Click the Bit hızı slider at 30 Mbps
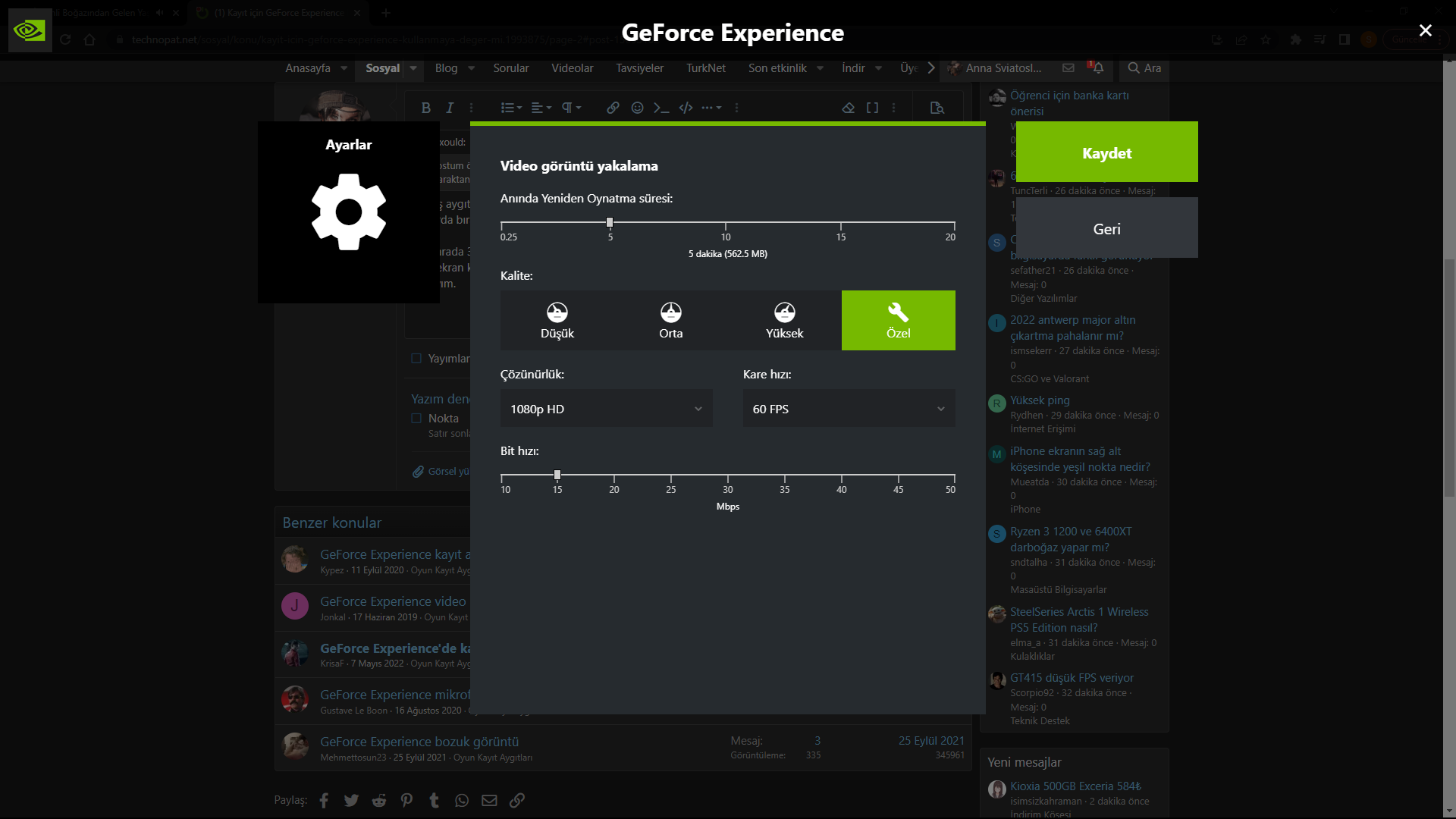The image size is (1456, 819). (x=728, y=475)
